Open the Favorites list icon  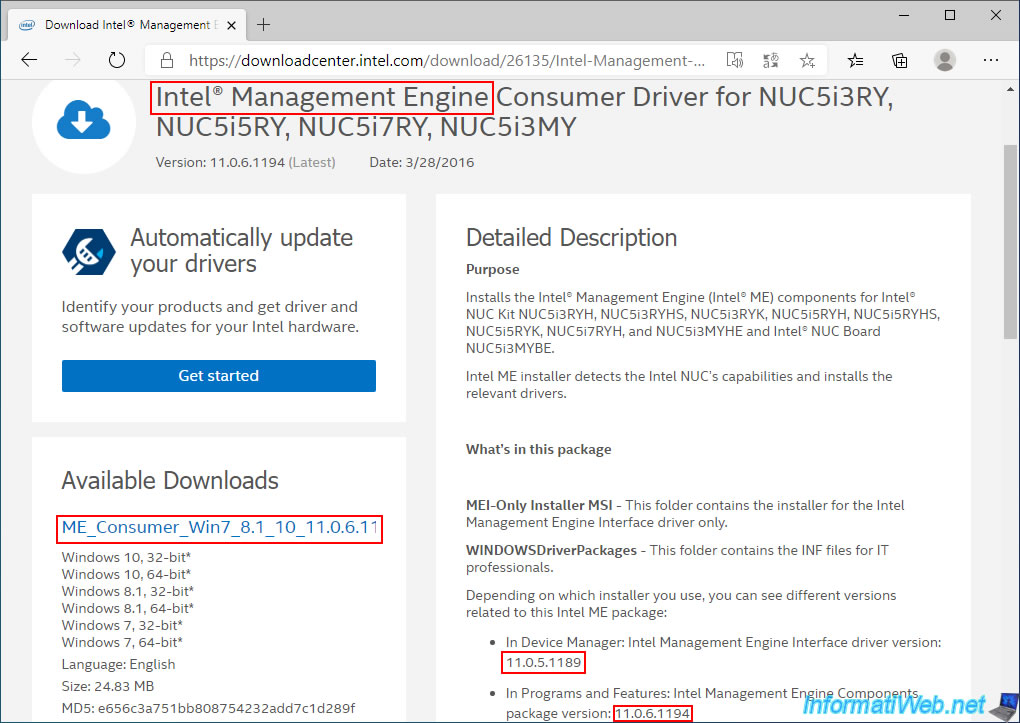click(x=855, y=61)
